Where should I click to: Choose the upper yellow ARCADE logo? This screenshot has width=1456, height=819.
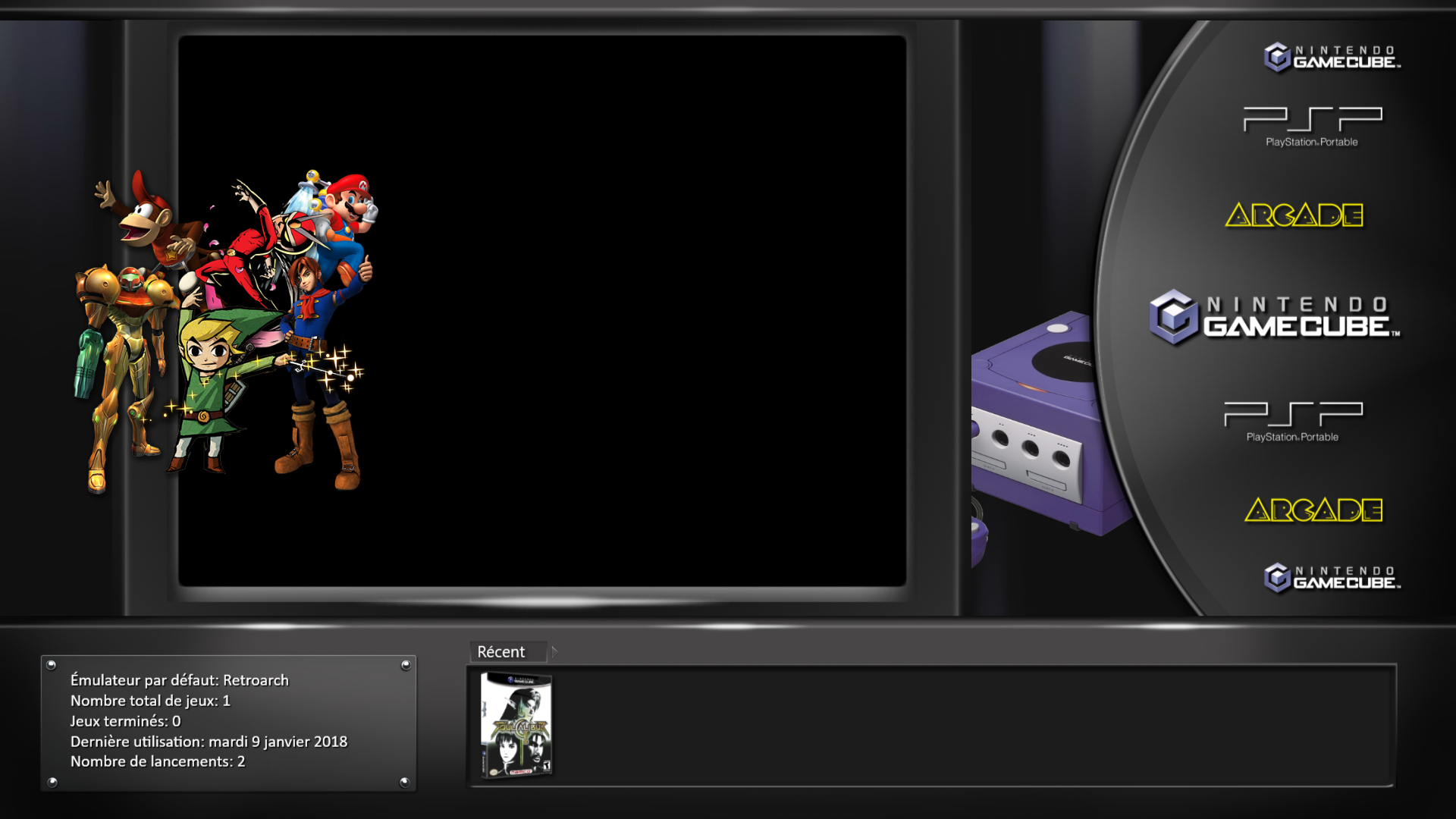pos(1294,215)
